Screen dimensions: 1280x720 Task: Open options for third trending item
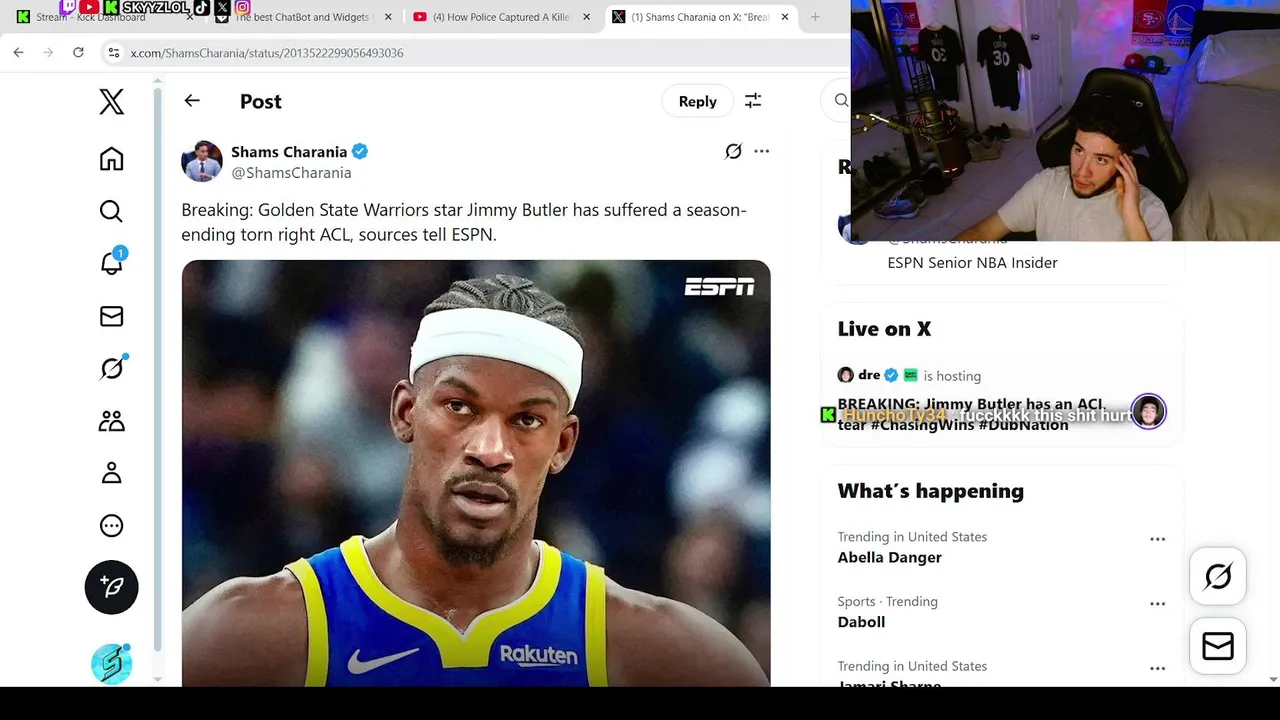[x=1157, y=668]
